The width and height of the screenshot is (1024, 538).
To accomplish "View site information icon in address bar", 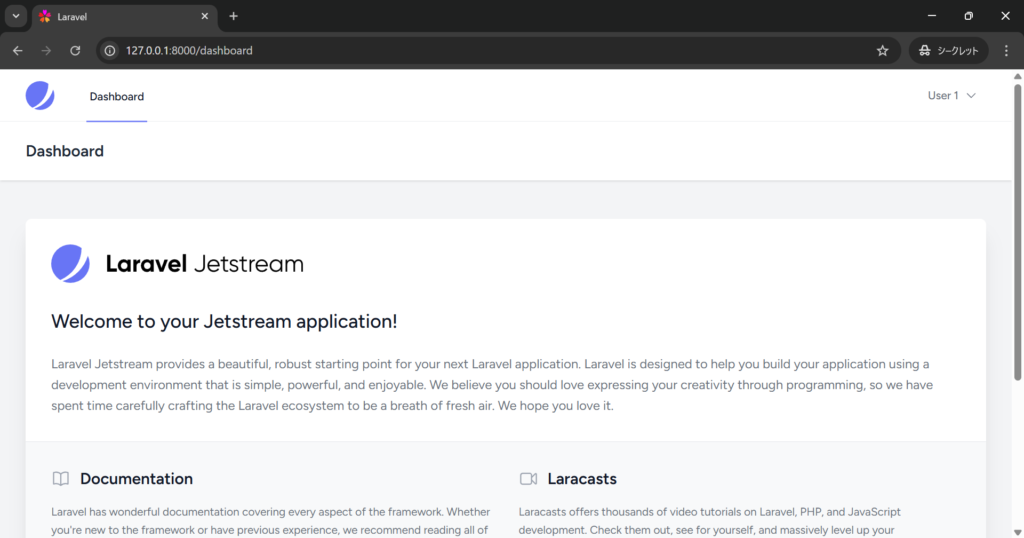I will point(110,50).
